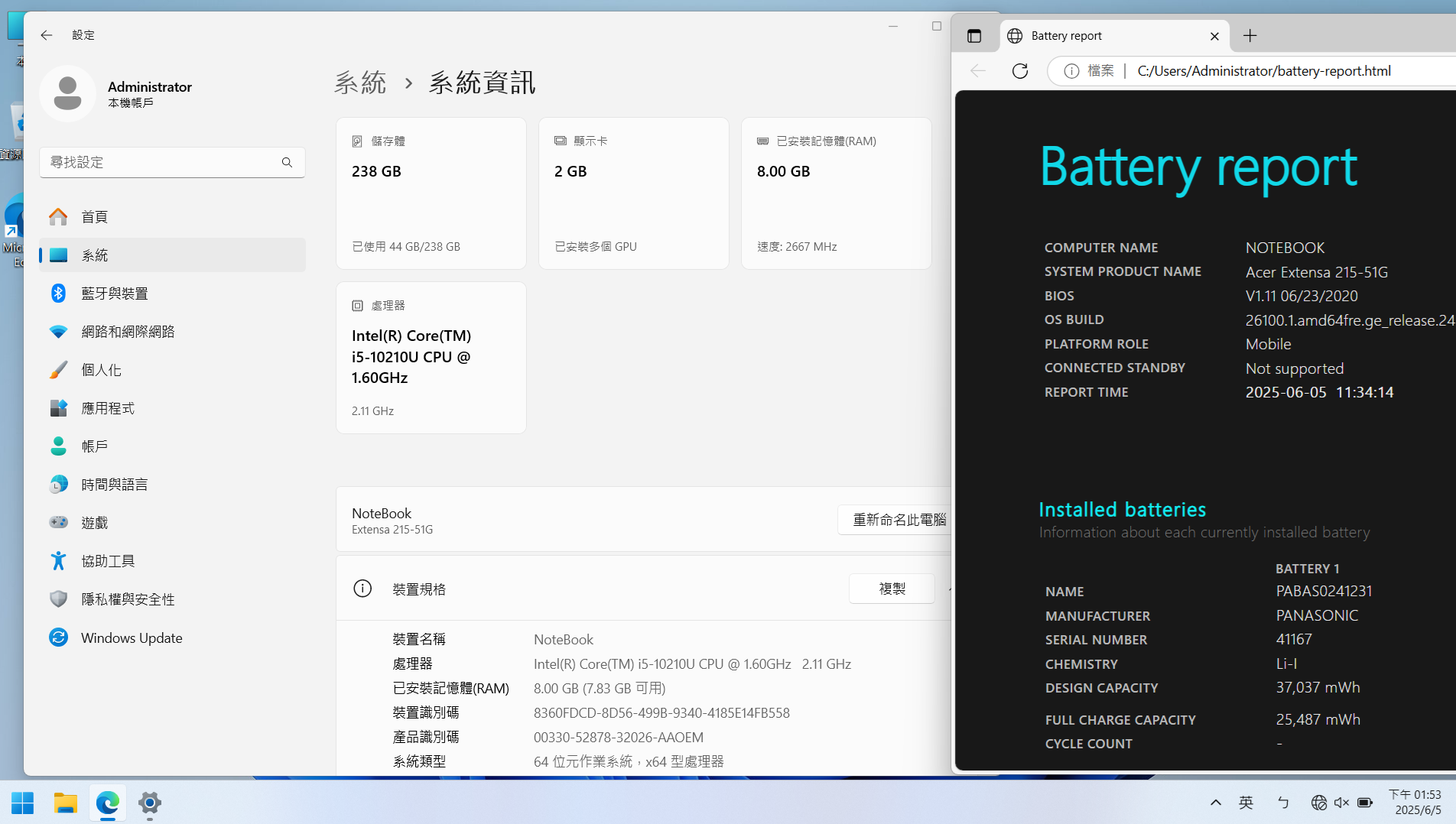Open 個人化 settings
The height and width of the screenshot is (824, 1456).
[172, 370]
